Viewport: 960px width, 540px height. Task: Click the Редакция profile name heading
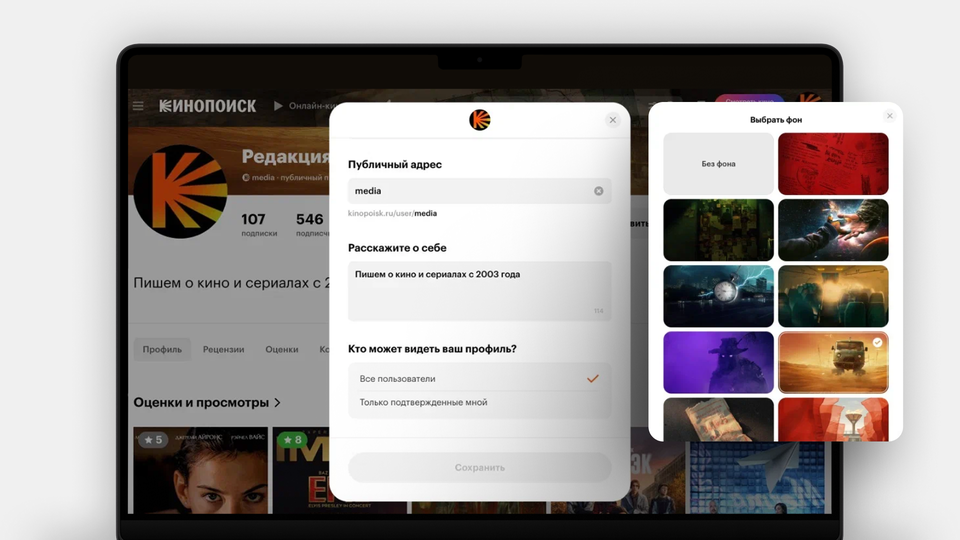coord(285,157)
